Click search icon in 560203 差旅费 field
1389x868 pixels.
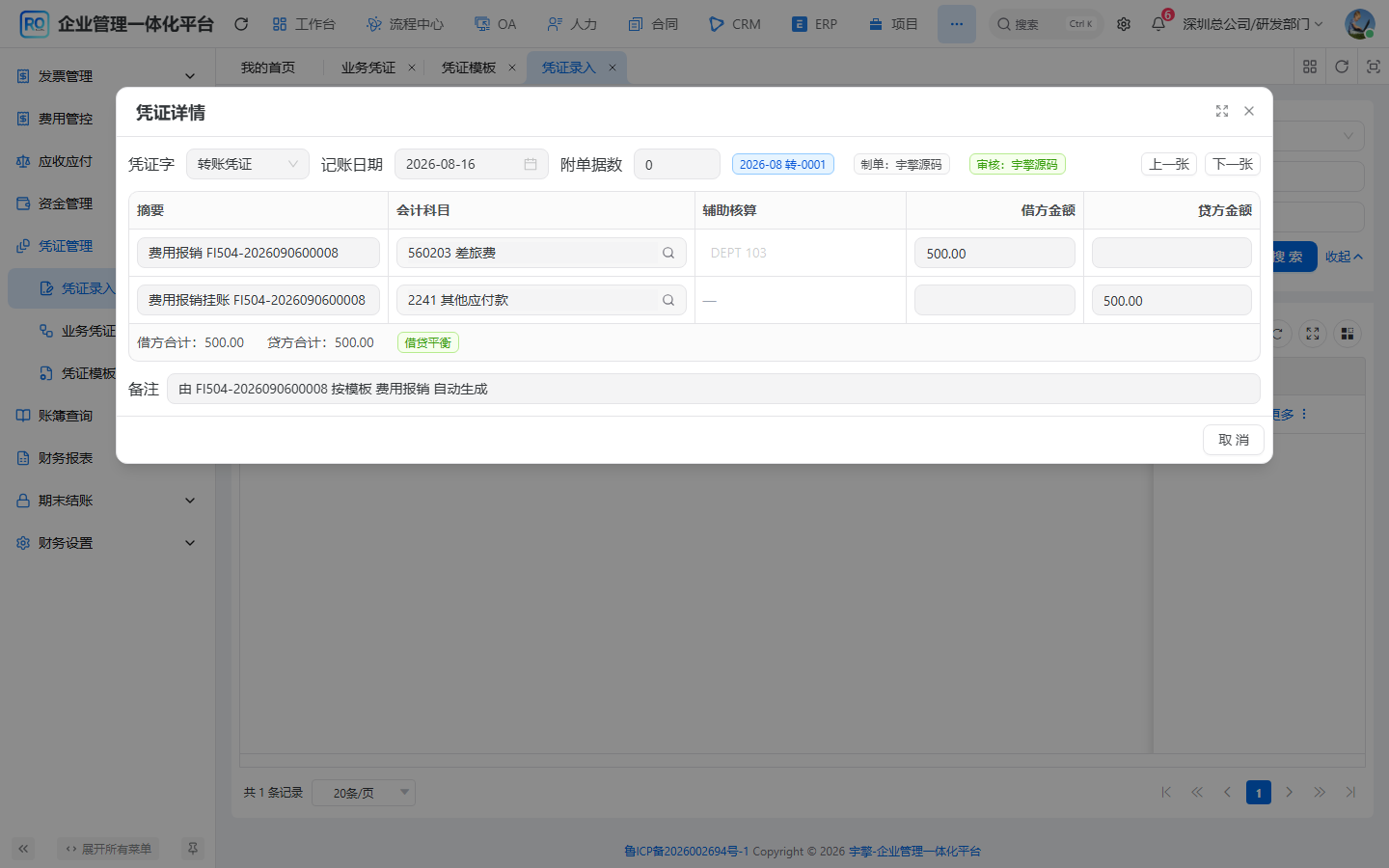668,253
